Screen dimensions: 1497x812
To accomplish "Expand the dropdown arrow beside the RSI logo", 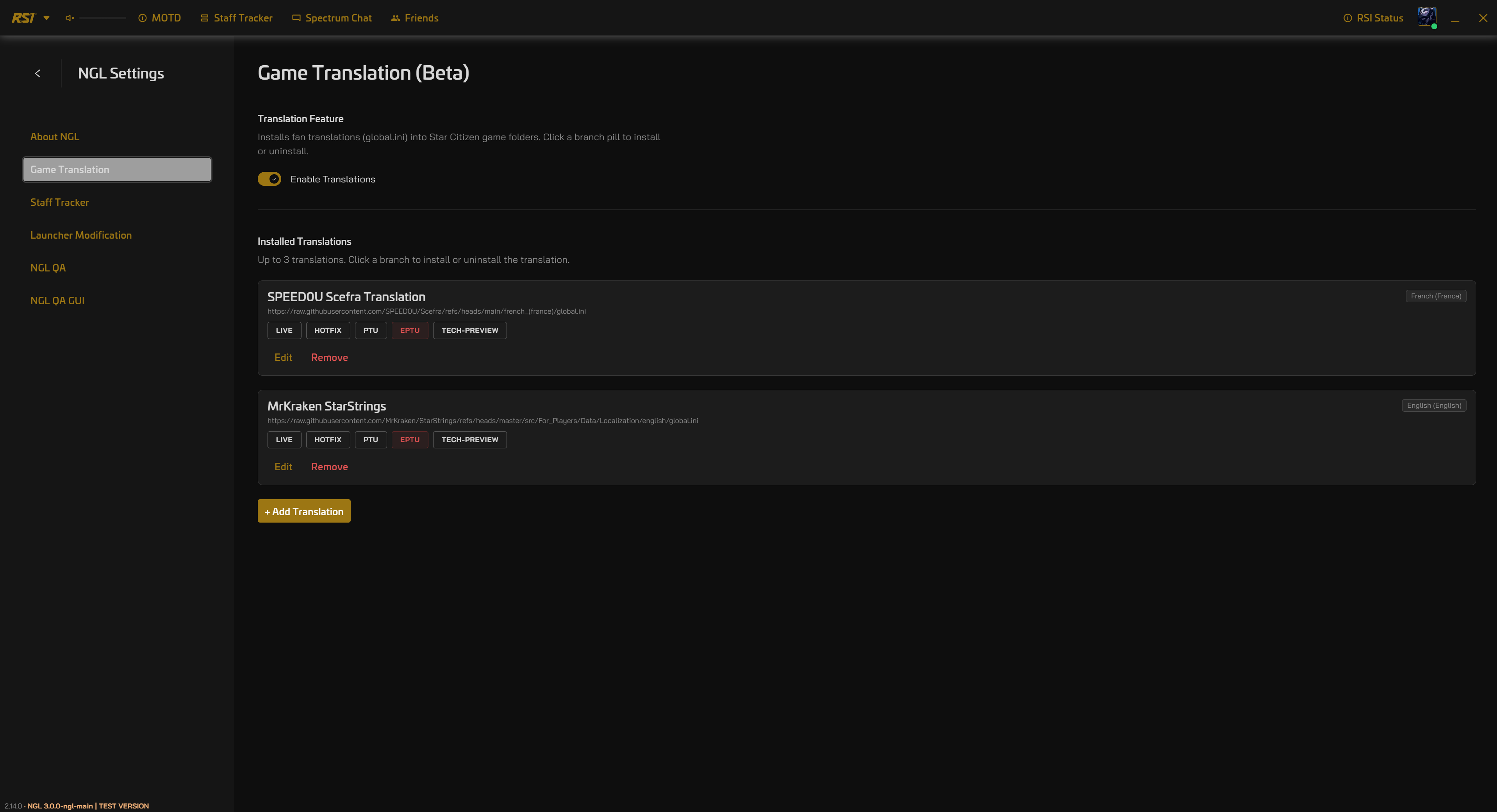I will click(x=46, y=18).
